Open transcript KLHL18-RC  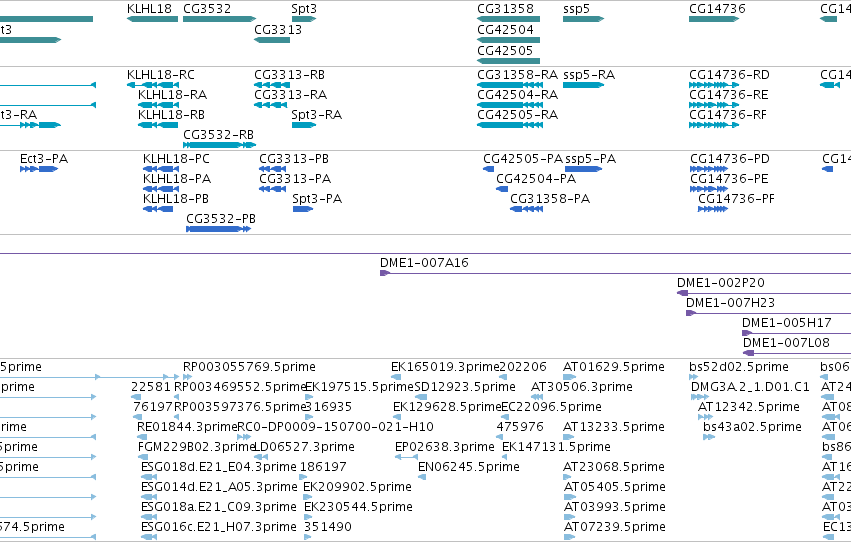tap(153, 85)
